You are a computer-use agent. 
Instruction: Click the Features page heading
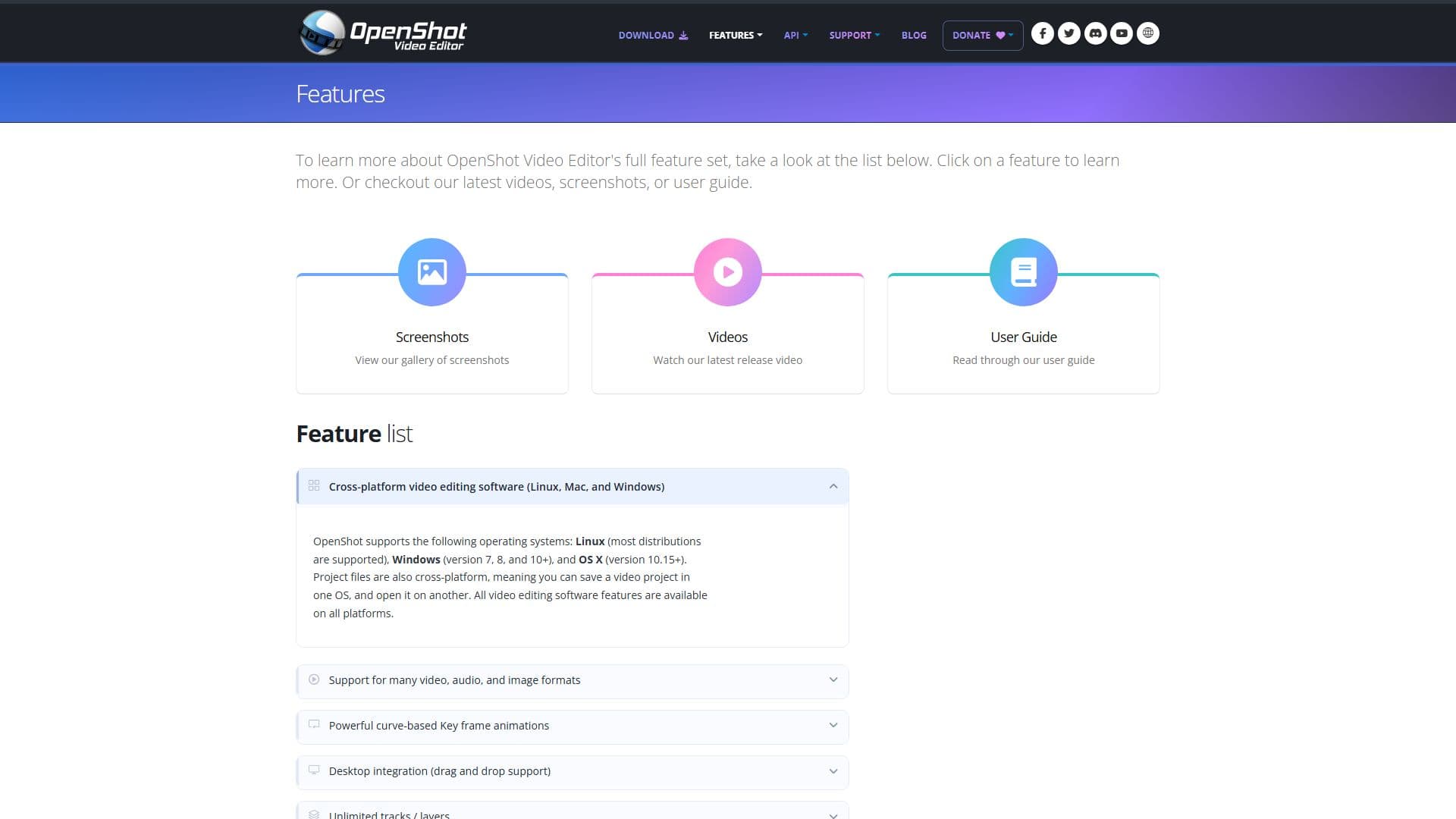[x=340, y=94]
